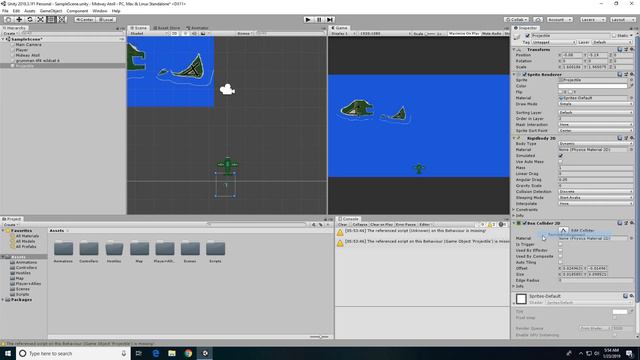Toggle Use Auto Mass checkbox
640x360 pixels.
pos(561,162)
